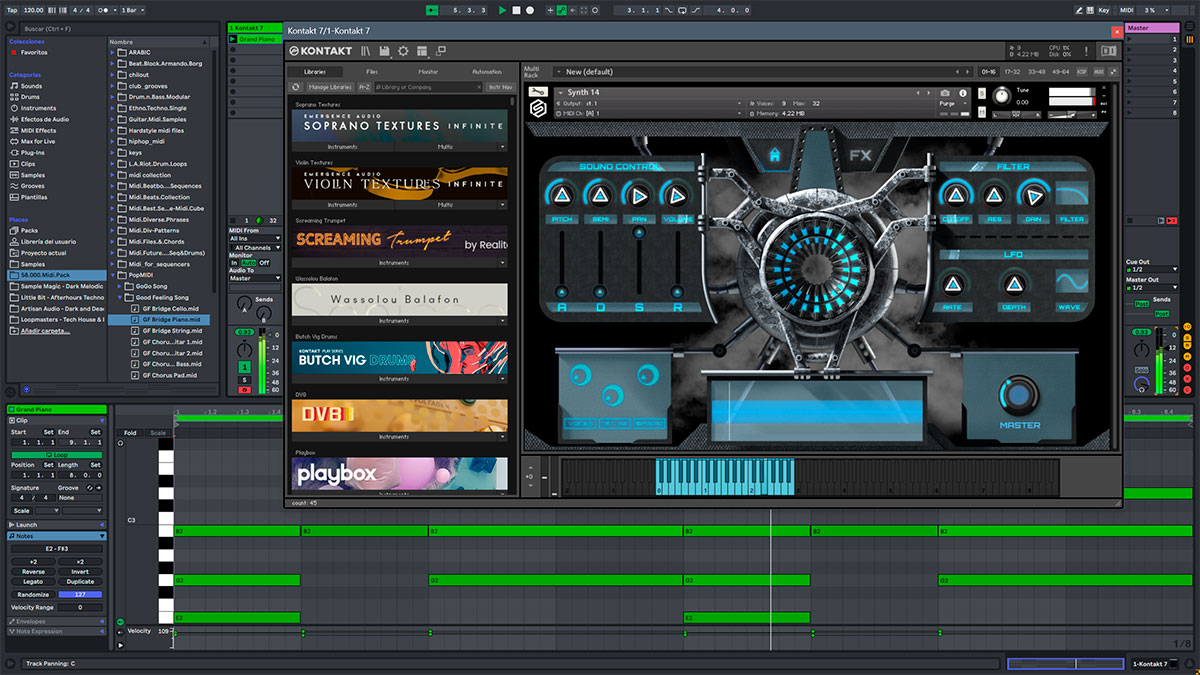The height and width of the screenshot is (675, 1200).
Task: Collapse the Notes section in clip view
Action: [x=100, y=536]
